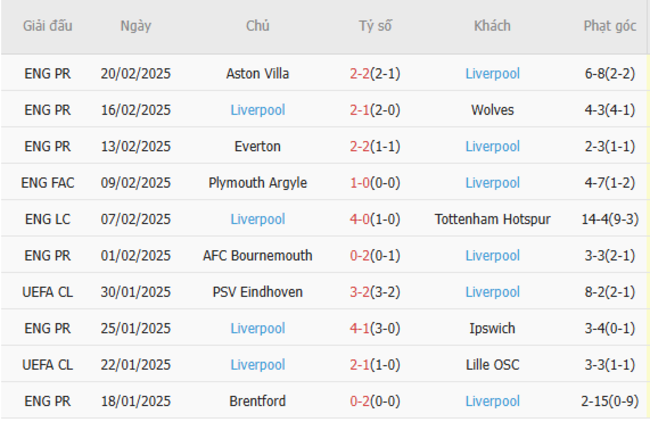Click the 1-0 score in Plymouth row
The height and width of the screenshot is (422, 650).
360,183
